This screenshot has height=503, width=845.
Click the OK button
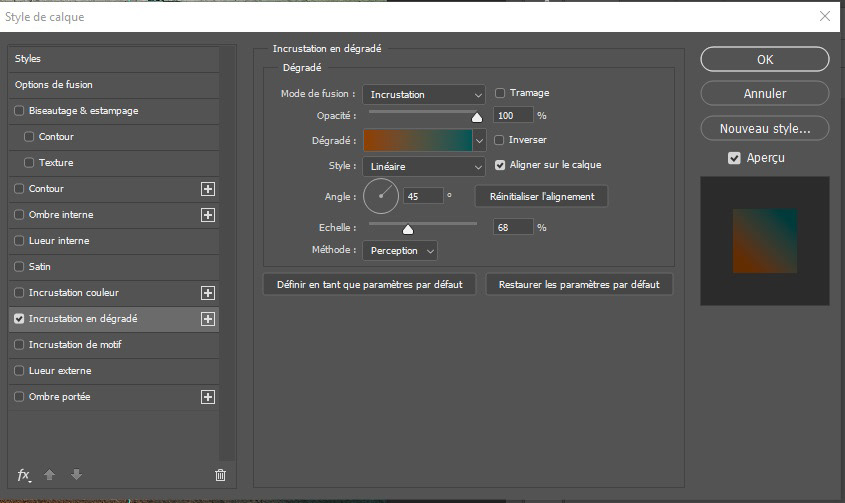pos(765,59)
